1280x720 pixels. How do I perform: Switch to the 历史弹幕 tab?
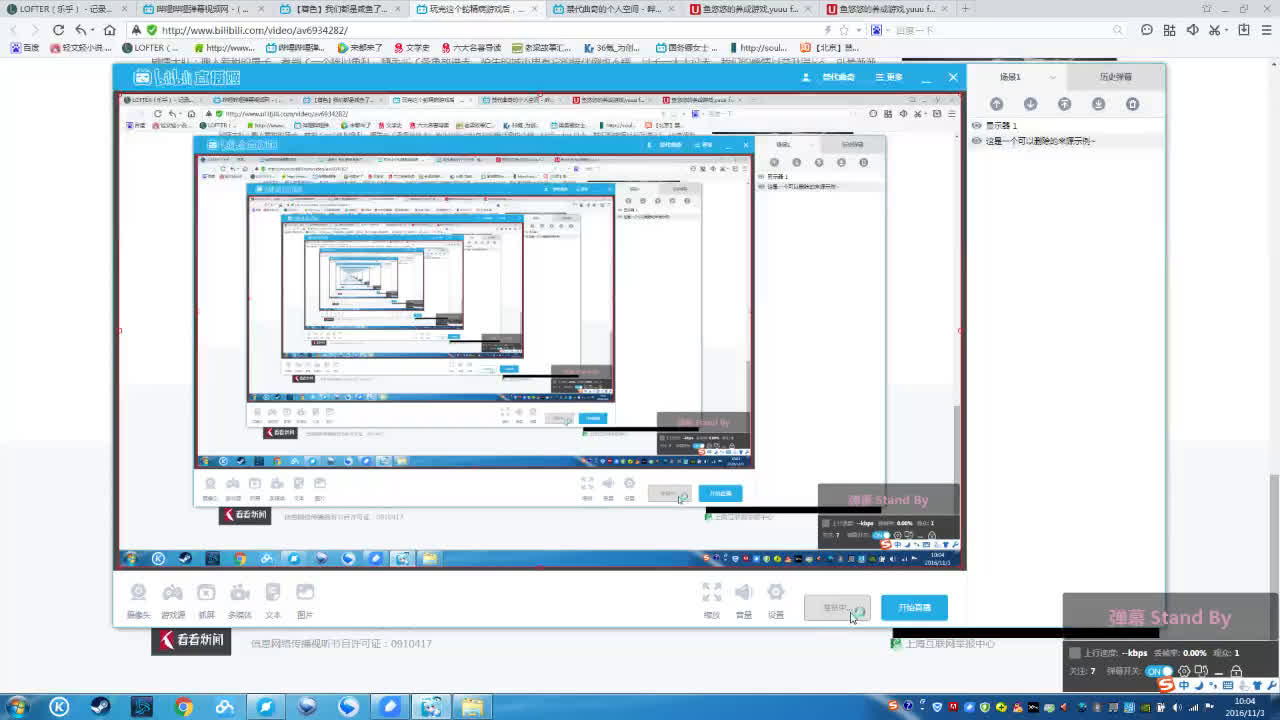click(1115, 77)
